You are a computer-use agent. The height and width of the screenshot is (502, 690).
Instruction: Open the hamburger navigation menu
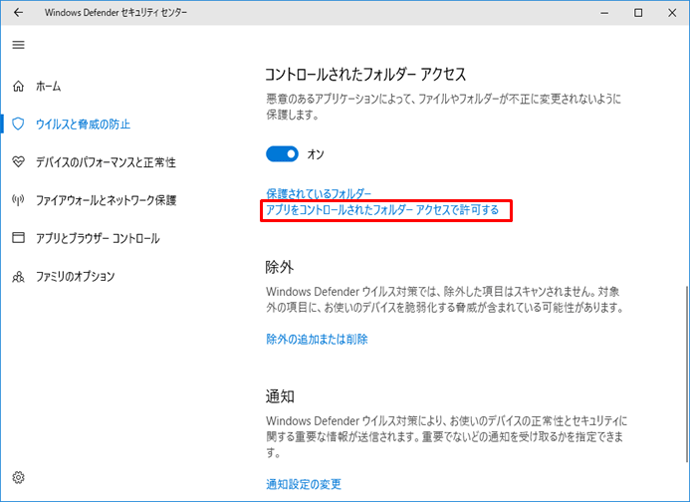coord(18,45)
